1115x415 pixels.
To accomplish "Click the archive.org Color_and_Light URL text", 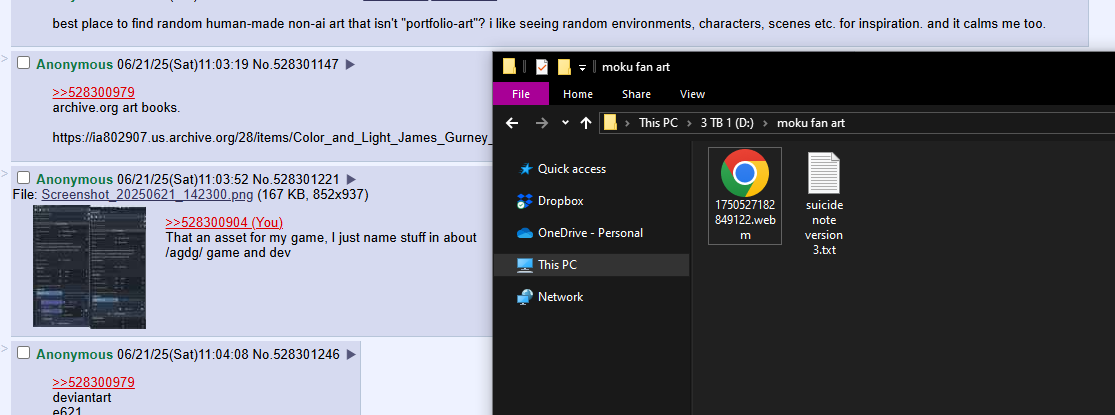I will 272,137.
